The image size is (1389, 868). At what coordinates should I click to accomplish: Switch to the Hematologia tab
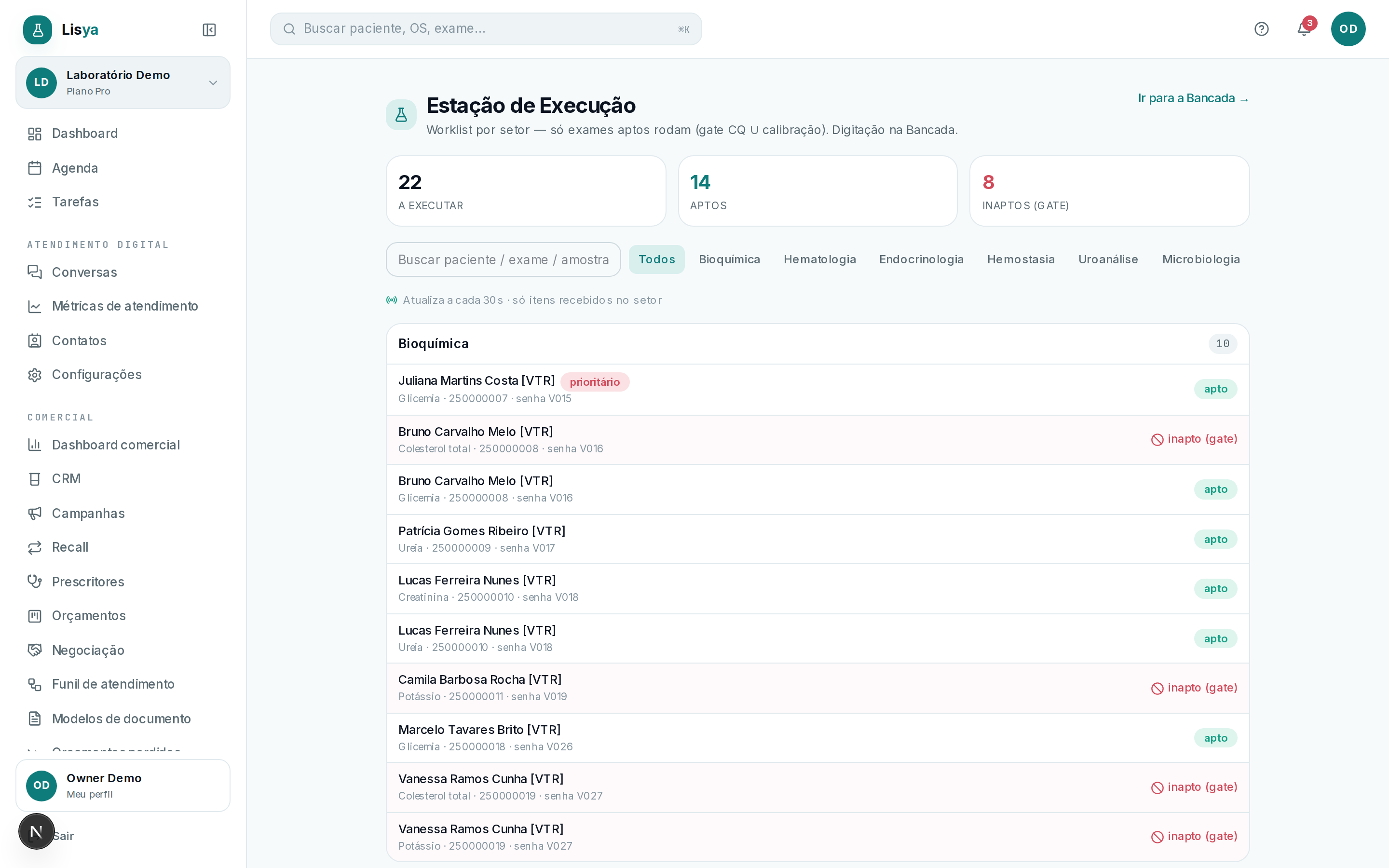coord(819,259)
